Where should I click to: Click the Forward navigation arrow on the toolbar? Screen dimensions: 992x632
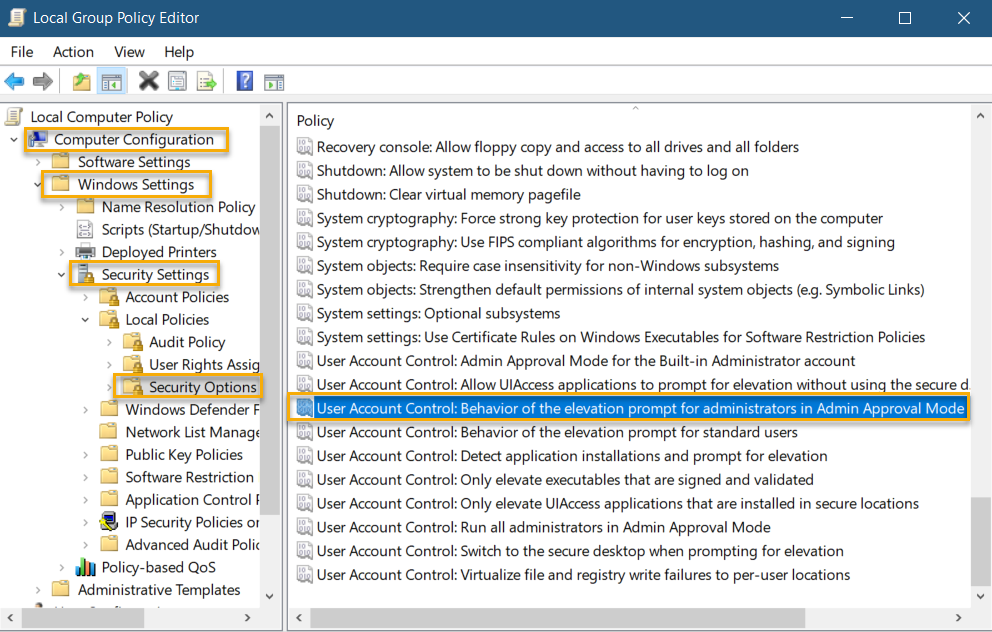(42, 81)
